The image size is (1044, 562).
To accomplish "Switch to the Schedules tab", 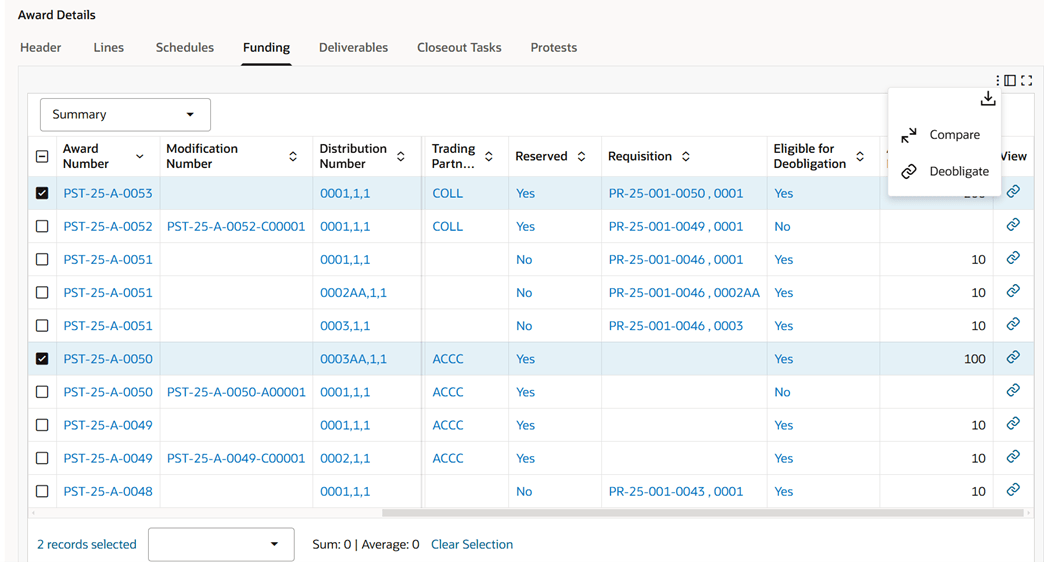I will 184,47.
